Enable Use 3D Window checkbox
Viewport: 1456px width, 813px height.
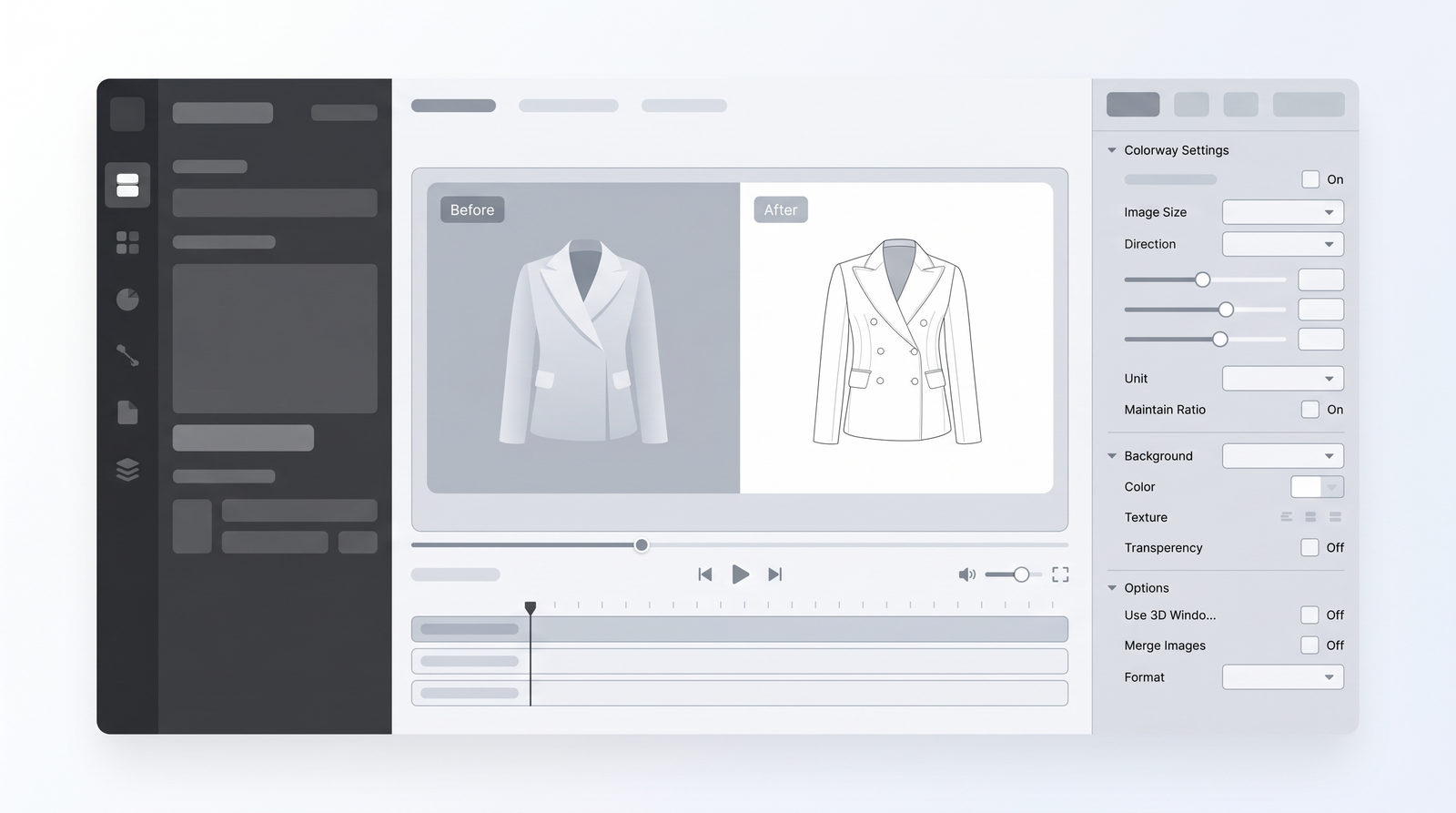coord(1309,615)
